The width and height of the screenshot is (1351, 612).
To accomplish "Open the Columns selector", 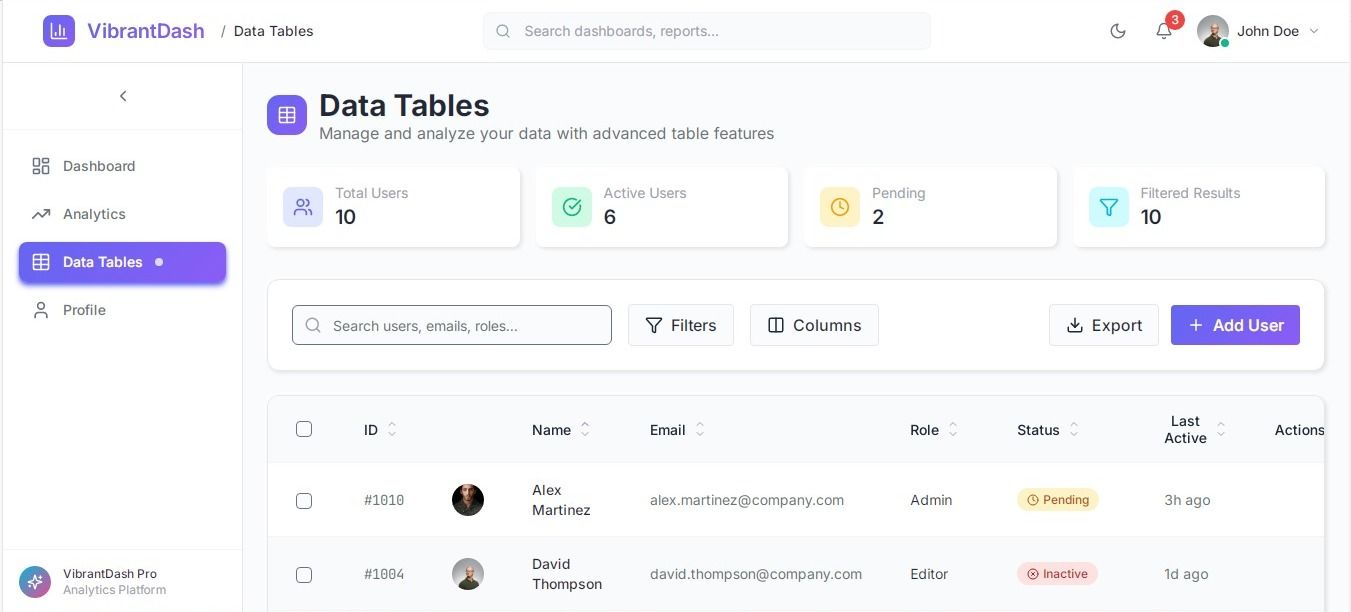I will (814, 325).
